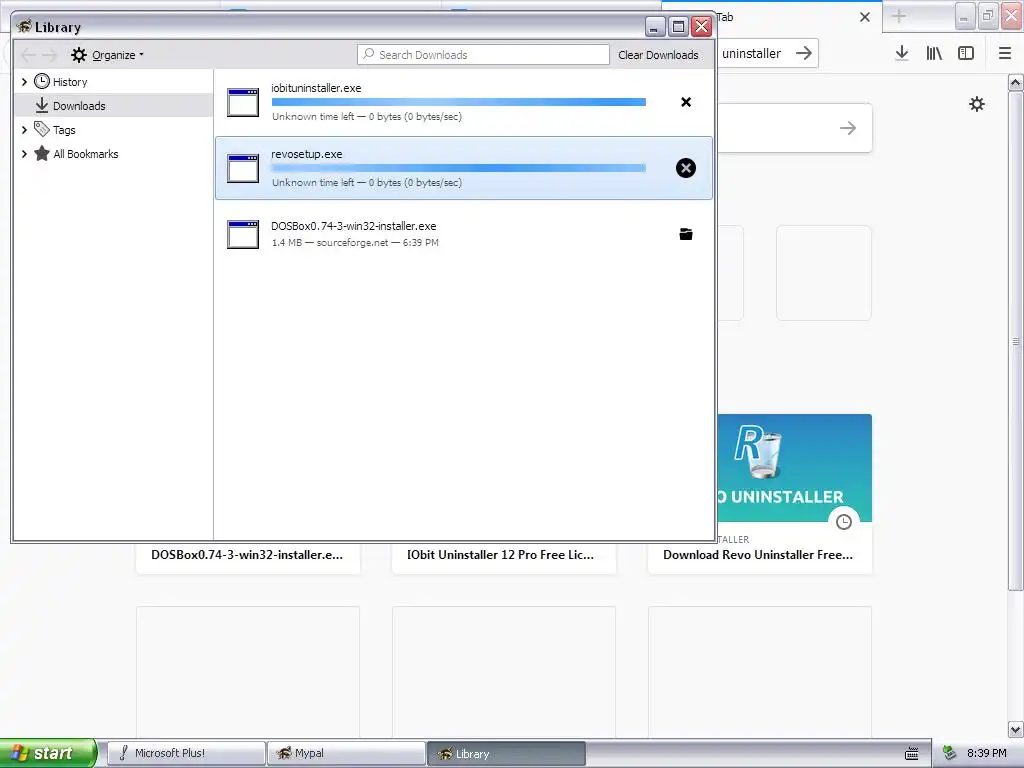Click browser scrollbar down arrow
The height and width of the screenshot is (768, 1024).
point(1016,729)
